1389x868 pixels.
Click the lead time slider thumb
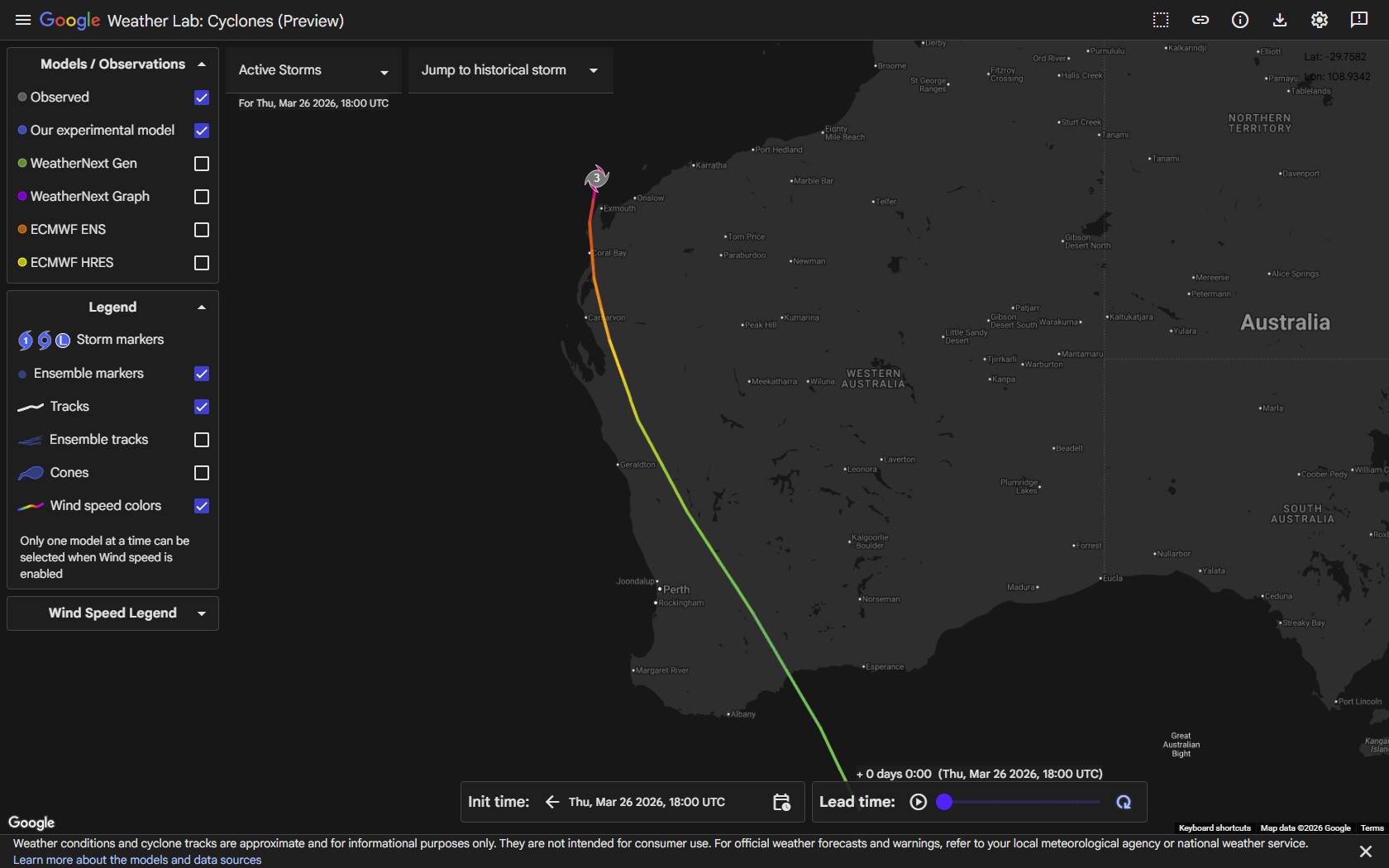(944, 802)
